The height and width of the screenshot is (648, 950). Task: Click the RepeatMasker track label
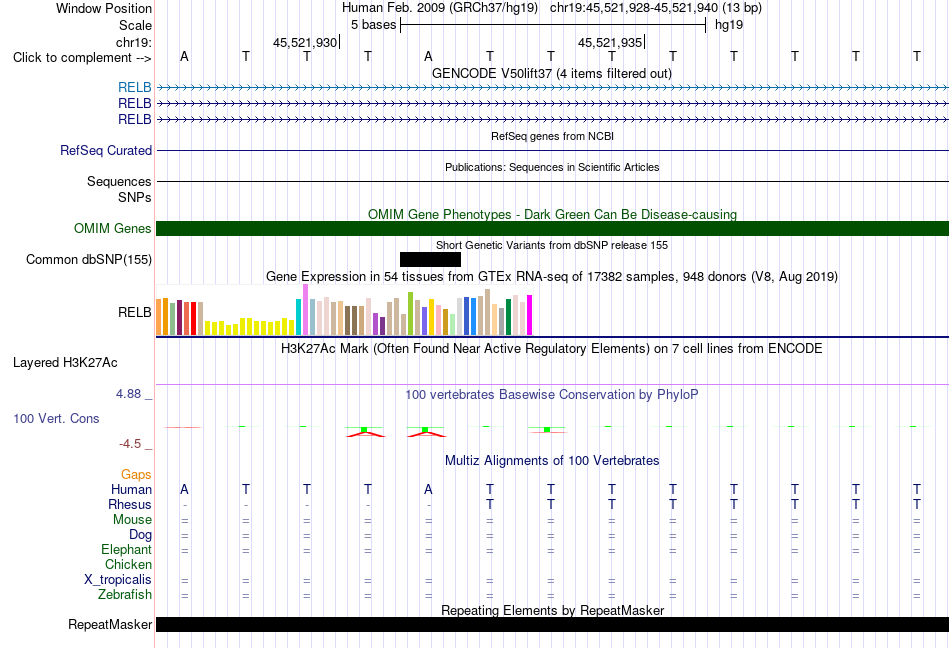coord(110,624)
